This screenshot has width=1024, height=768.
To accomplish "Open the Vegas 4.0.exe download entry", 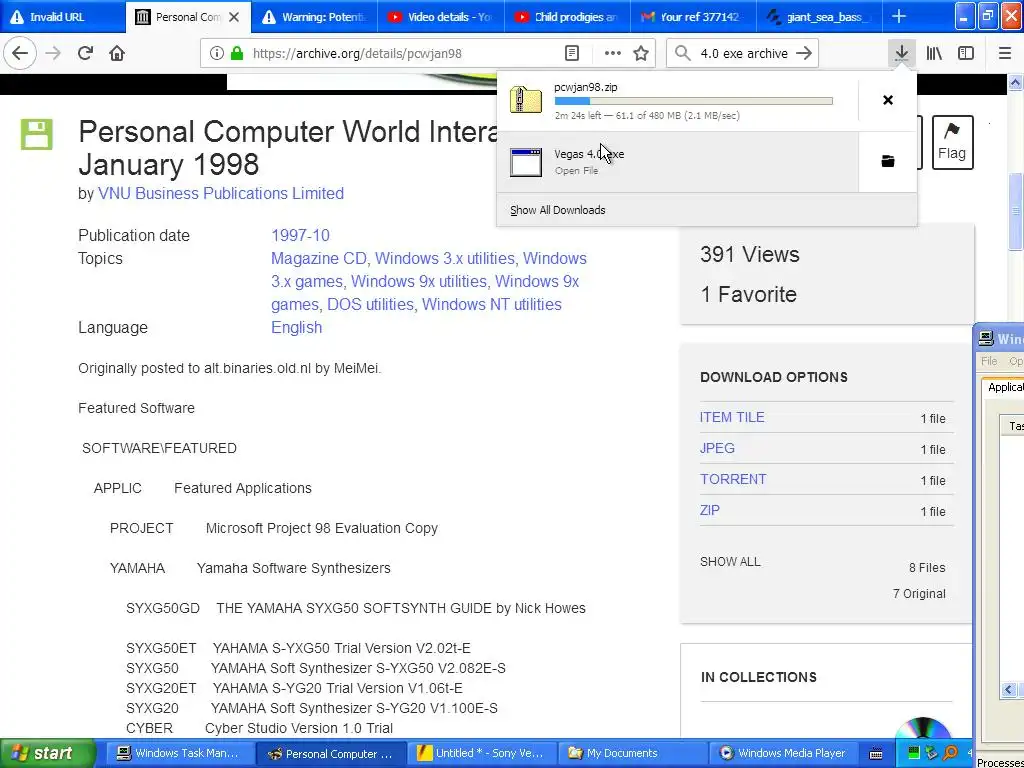I will pyautogui.click(x=677, y=162).
